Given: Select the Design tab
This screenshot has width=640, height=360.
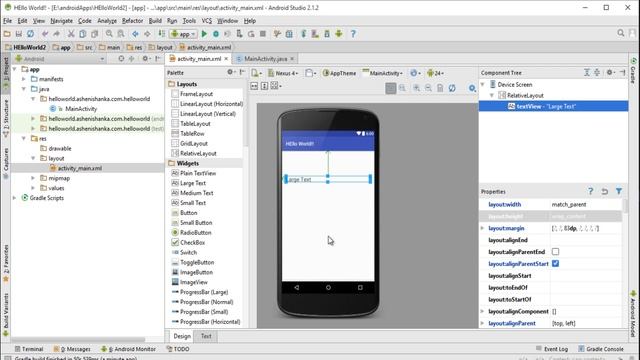Looking at the screenshot, I should click(x=182, y=336).
